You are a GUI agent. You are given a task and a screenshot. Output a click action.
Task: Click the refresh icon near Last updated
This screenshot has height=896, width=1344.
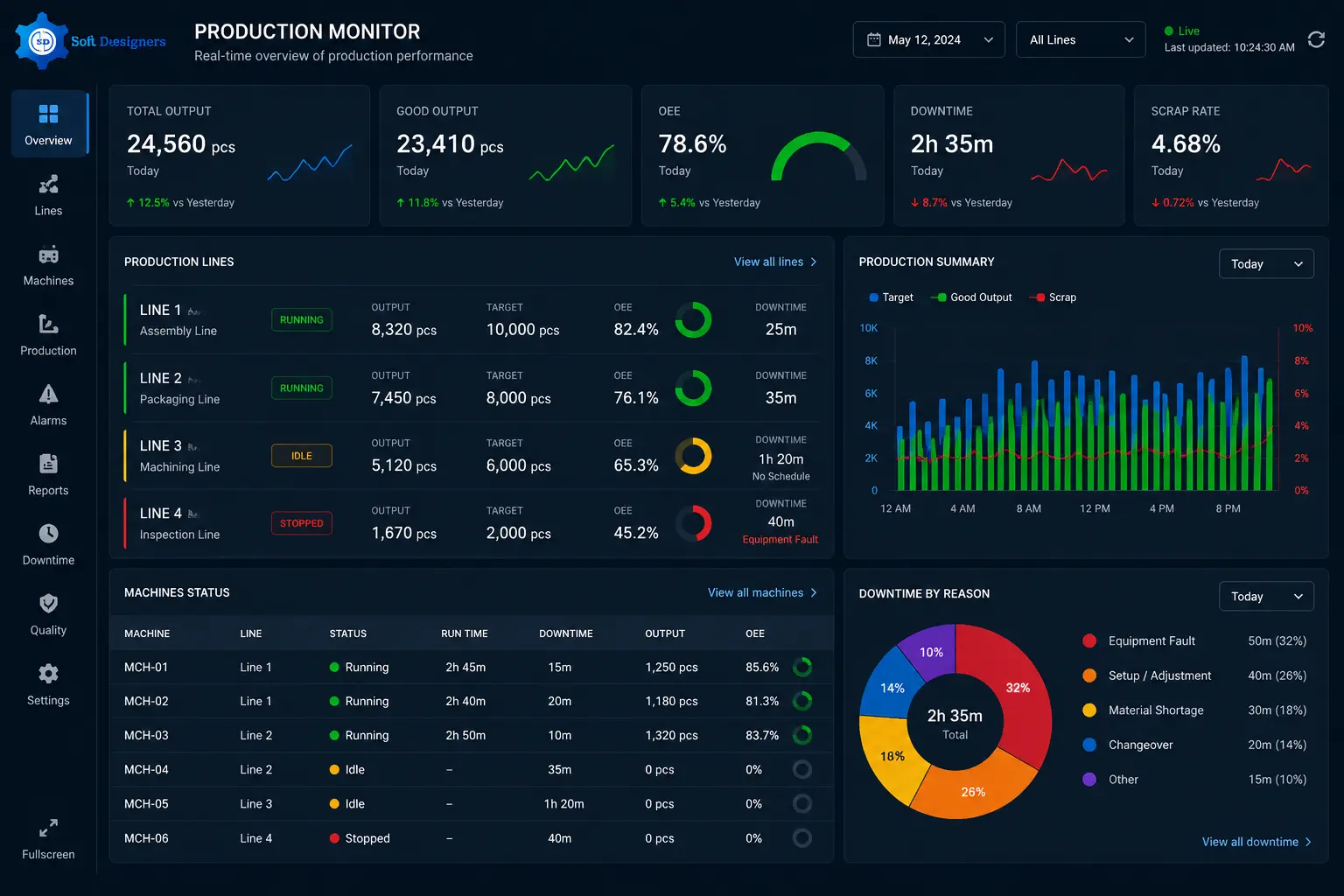tap(1316, 39)
